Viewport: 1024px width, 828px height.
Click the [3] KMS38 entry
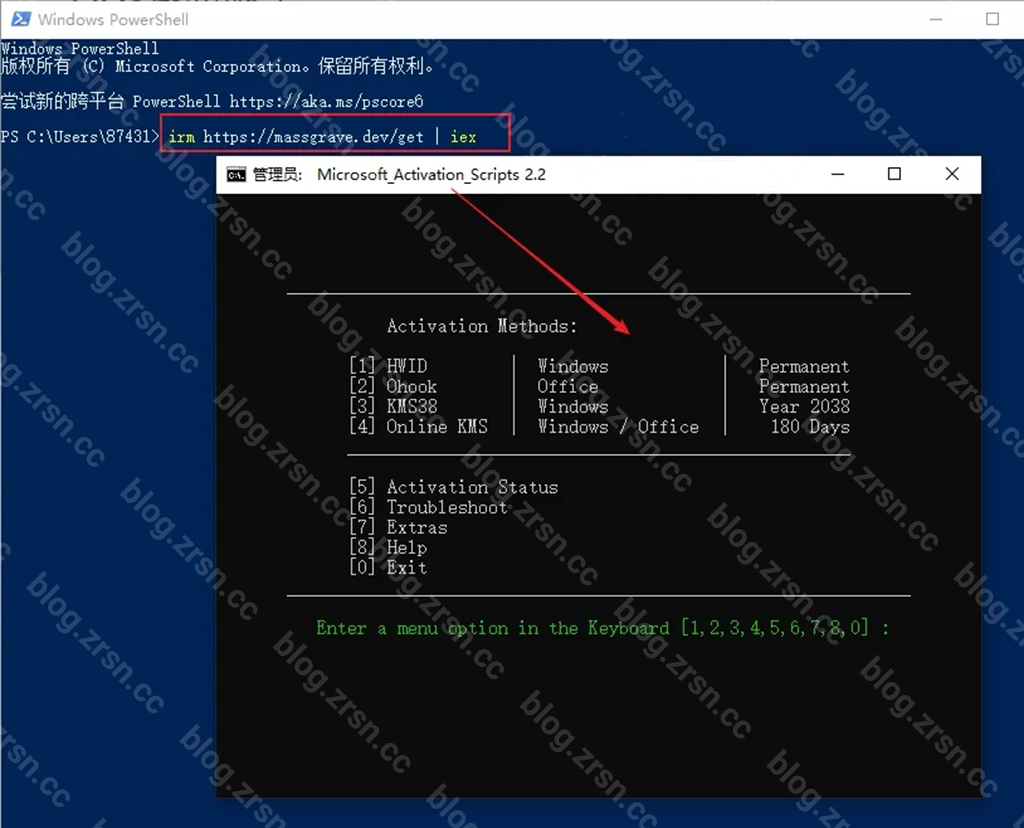coord(393,406)
